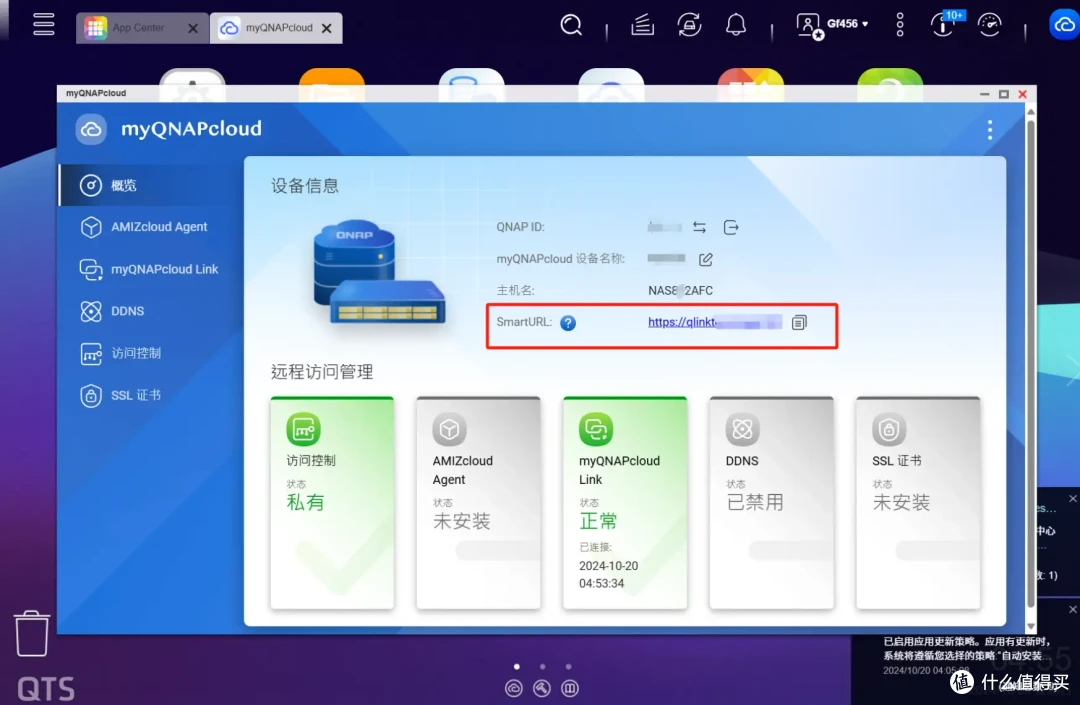Viewport: 1080px width, 705px height.
Task: Open the vertical three-dot options in top bar
Action: [900, 25]
